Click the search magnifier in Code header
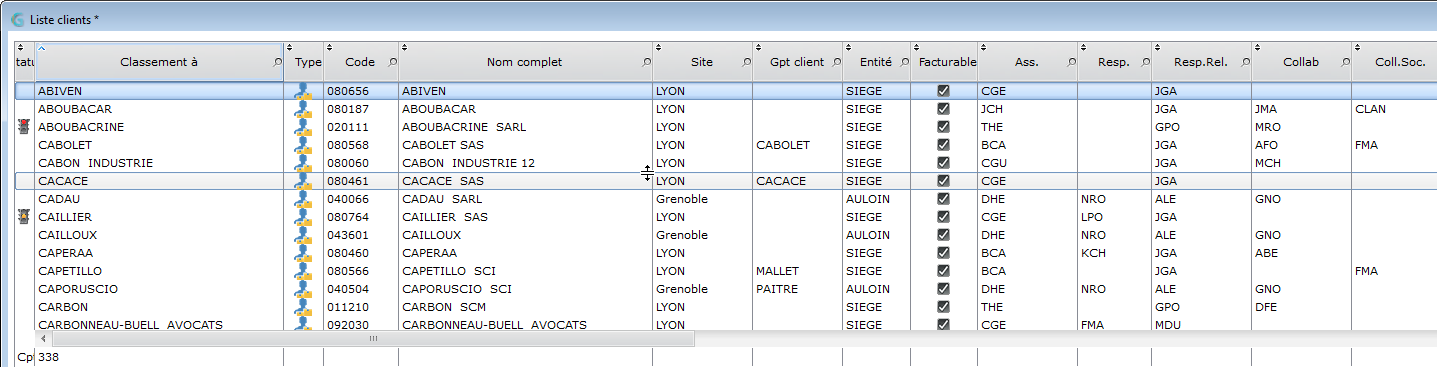The height and width of the screenshot is (367, 1437). tap(392, 63)
